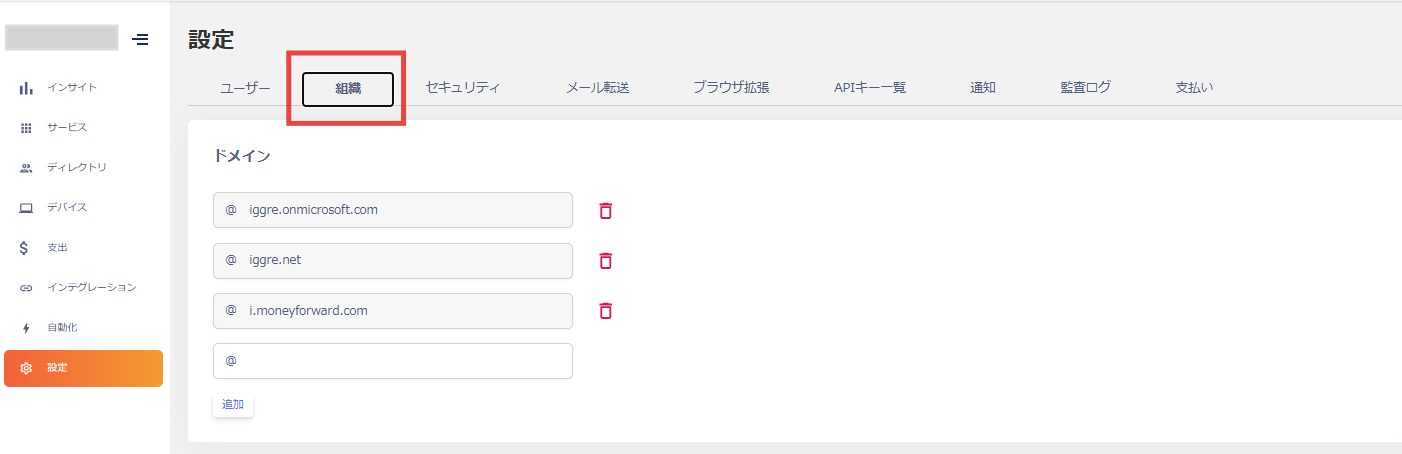
Task: Select the メール転送 tab
Action: pyautogui.click(x=597, y=88)
